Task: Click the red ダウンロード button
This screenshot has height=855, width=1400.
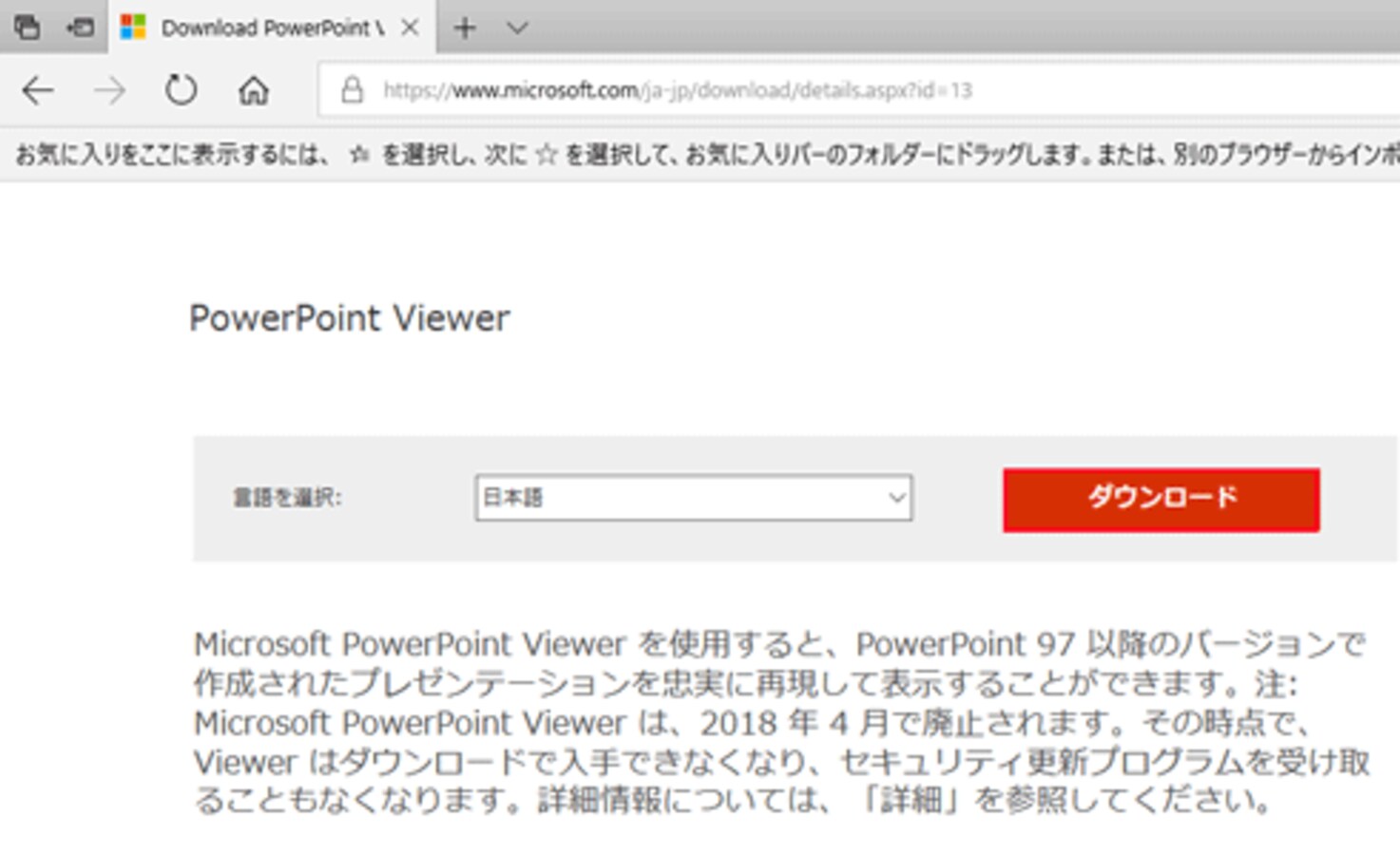Action: pos(1160,500)
